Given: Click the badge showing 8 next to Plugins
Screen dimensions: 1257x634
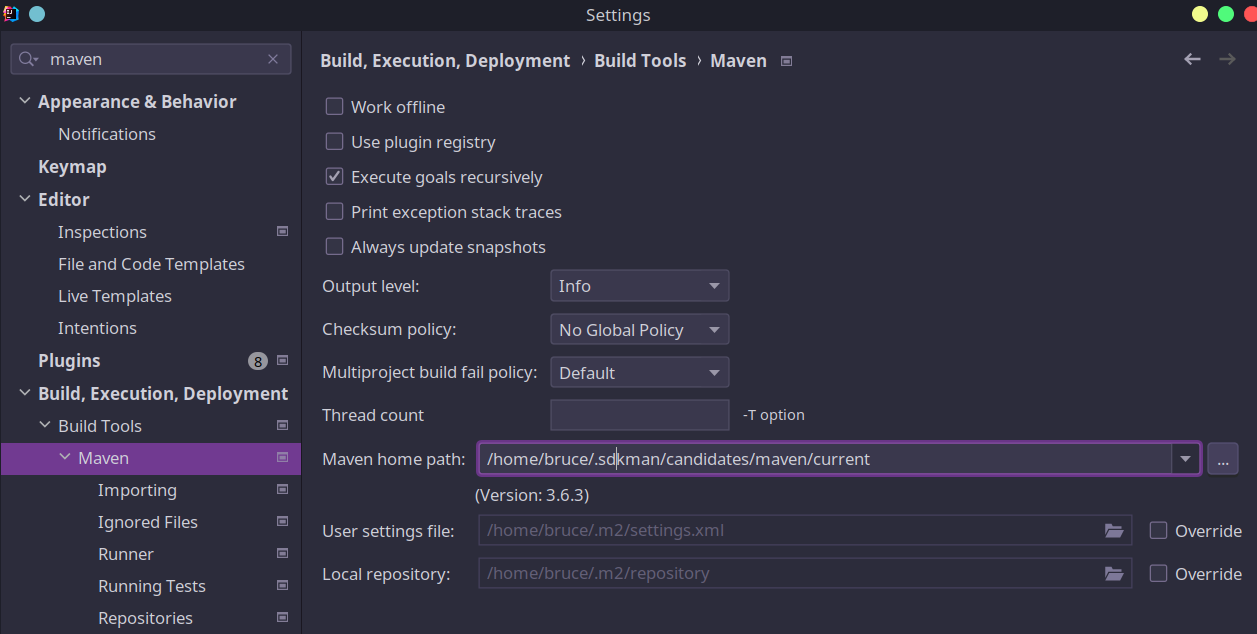Looking at the screenshot, I should (257, 360).
